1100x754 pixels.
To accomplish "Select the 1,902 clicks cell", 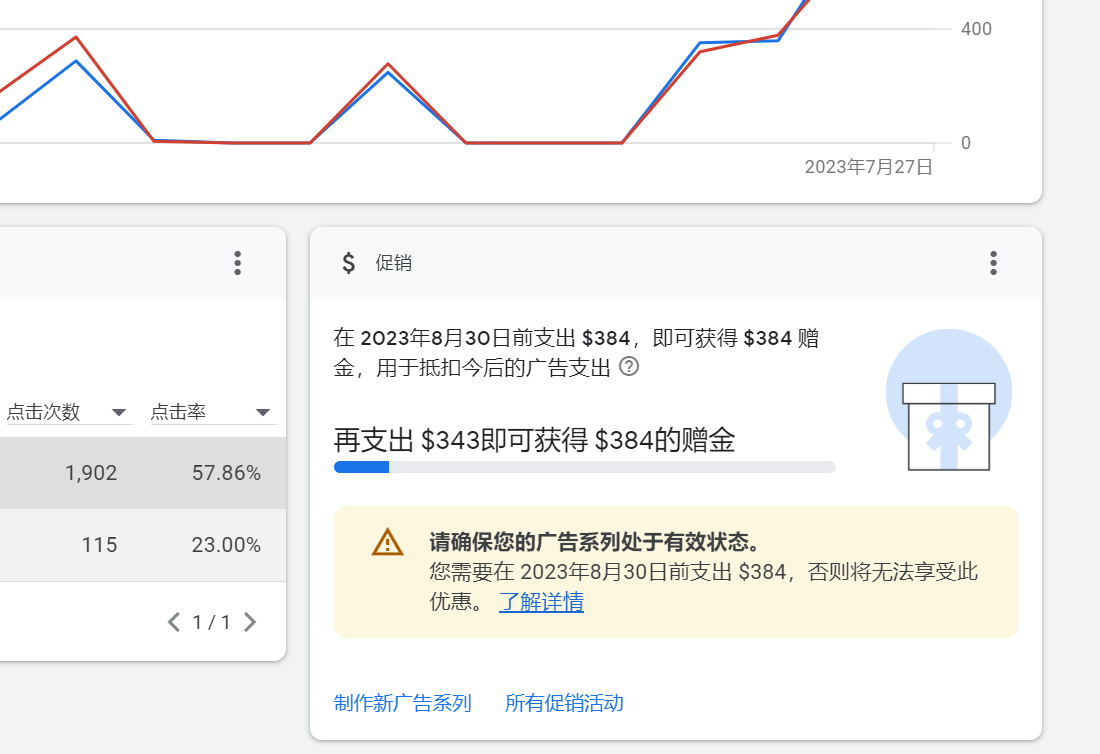I will pos(91,473).
